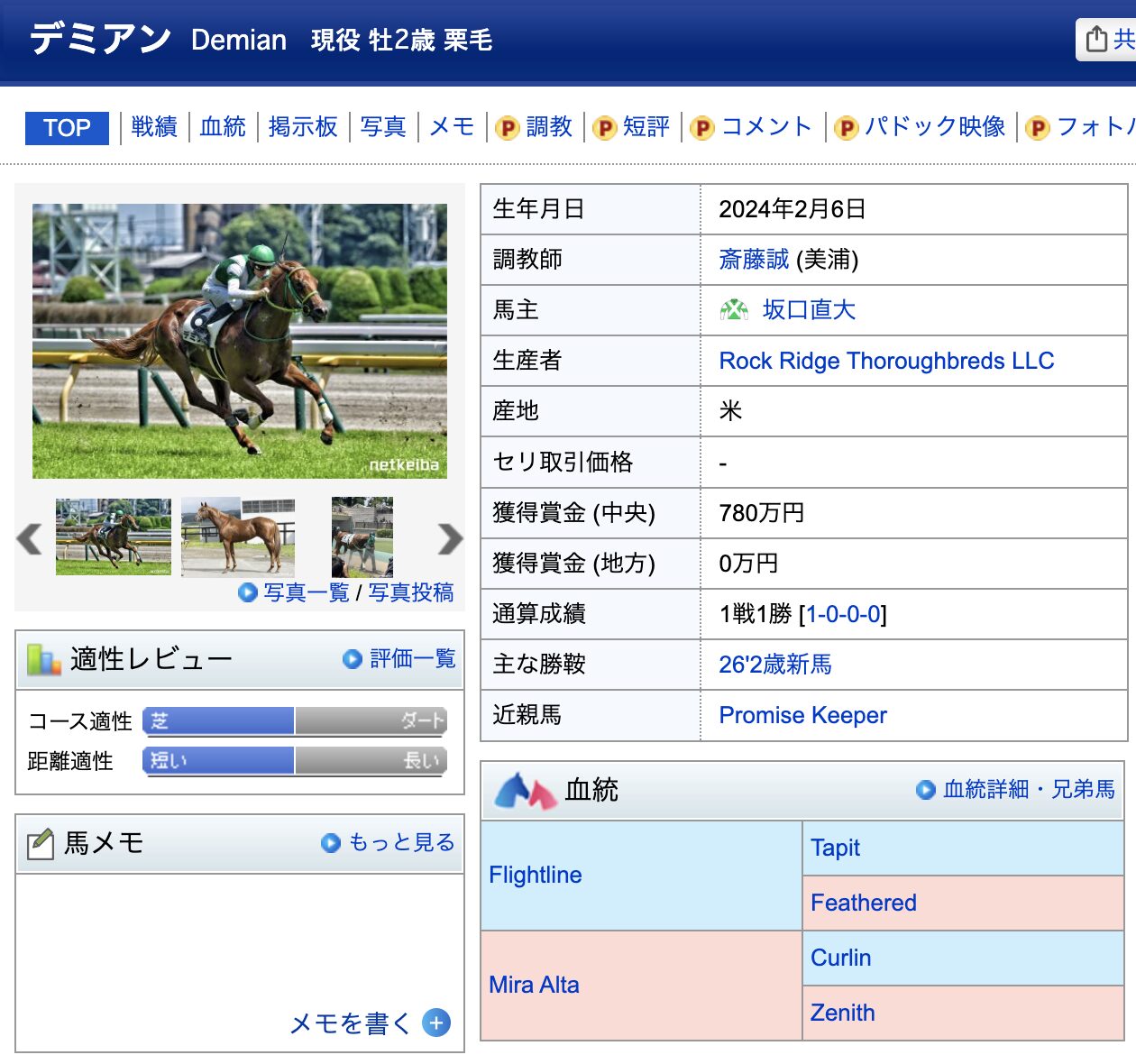The width and height of the screenshot is (1136, 1064).
Task: Click the share icon in header
Action: [1096, 39]
